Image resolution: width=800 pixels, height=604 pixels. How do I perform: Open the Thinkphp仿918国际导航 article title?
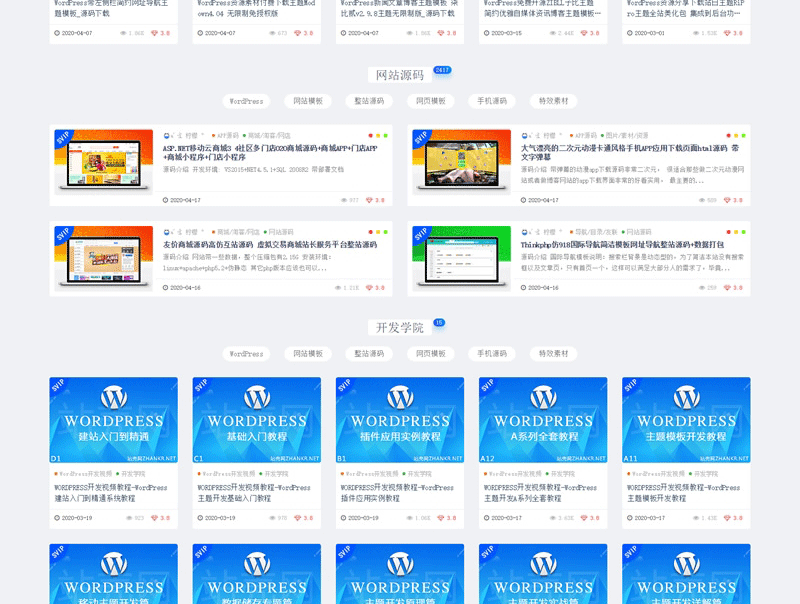[622, 245]
